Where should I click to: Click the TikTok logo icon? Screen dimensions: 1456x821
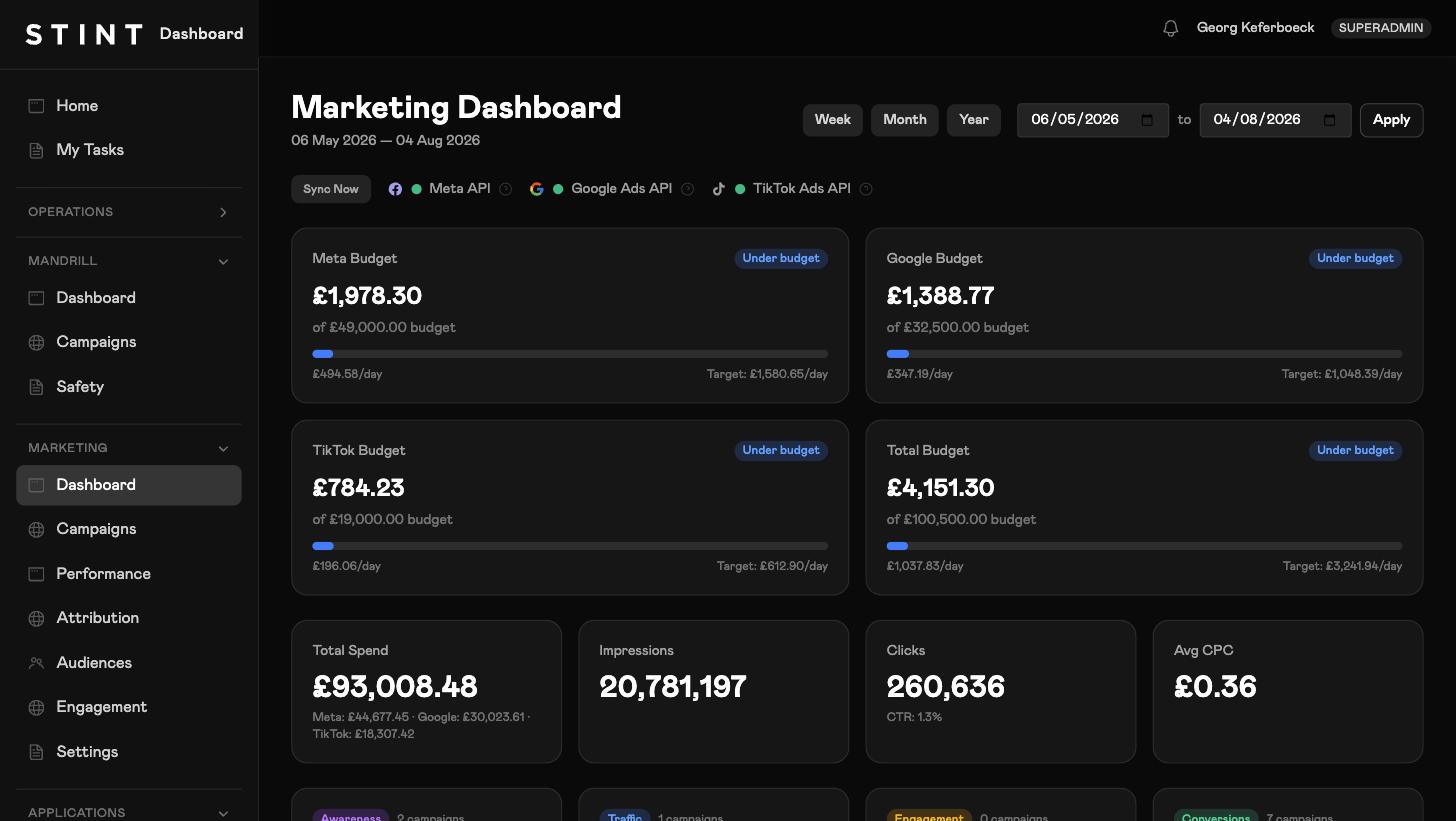[x=718, y=189]
